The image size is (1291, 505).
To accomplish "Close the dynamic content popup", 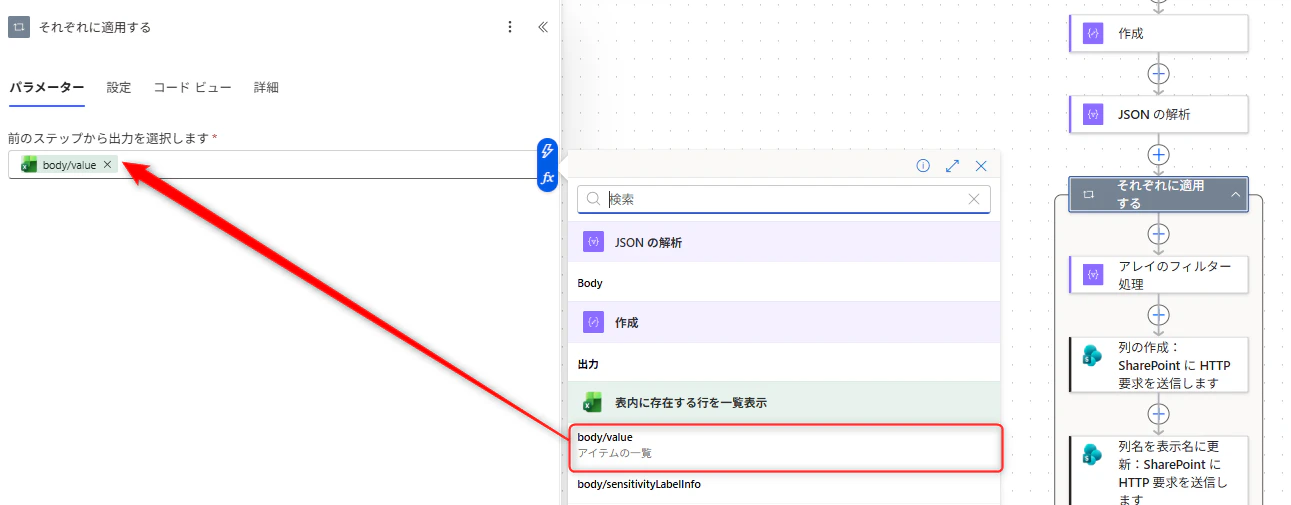I will coord(981,166).
